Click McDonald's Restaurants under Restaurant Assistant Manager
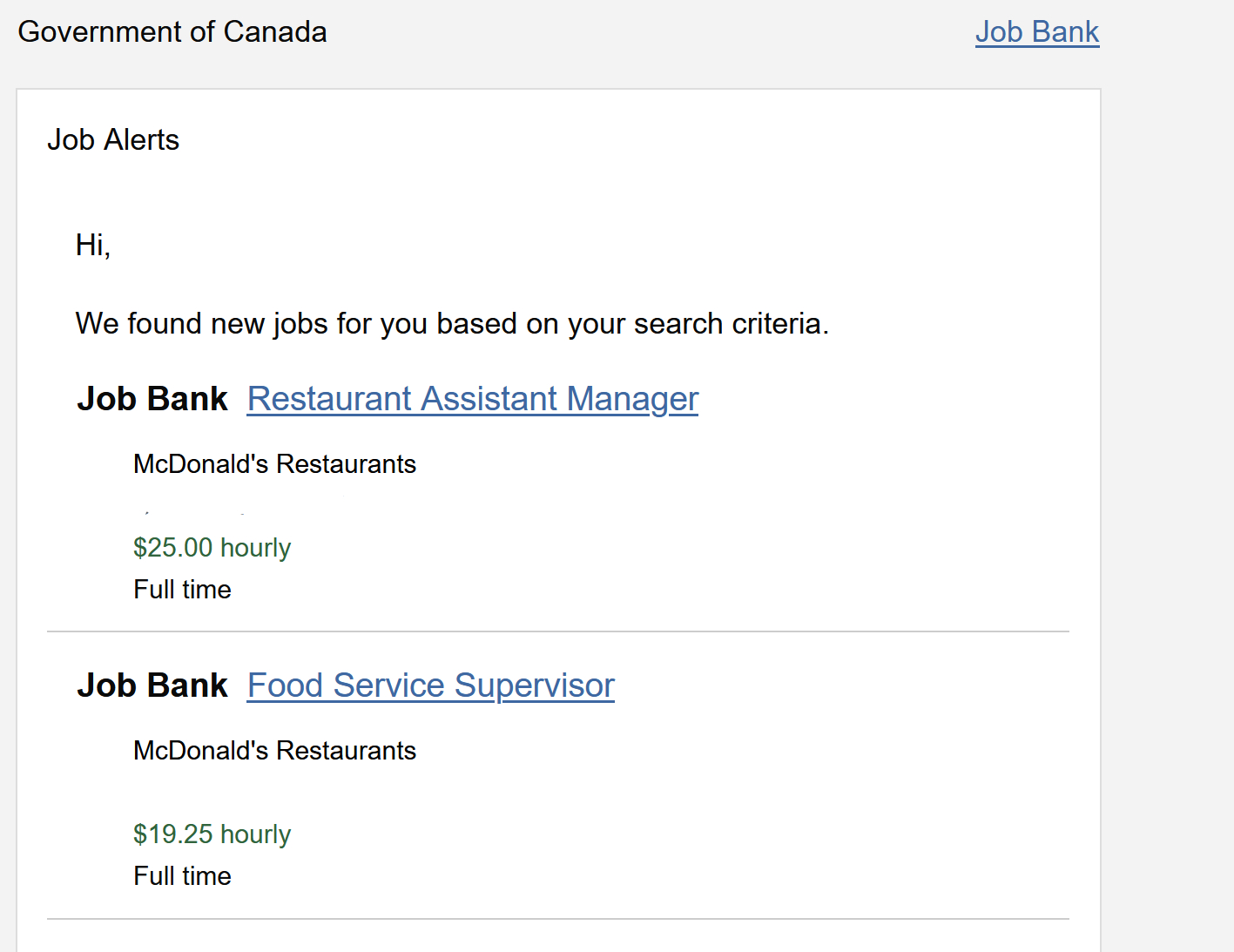 click(x=274, y=464)
